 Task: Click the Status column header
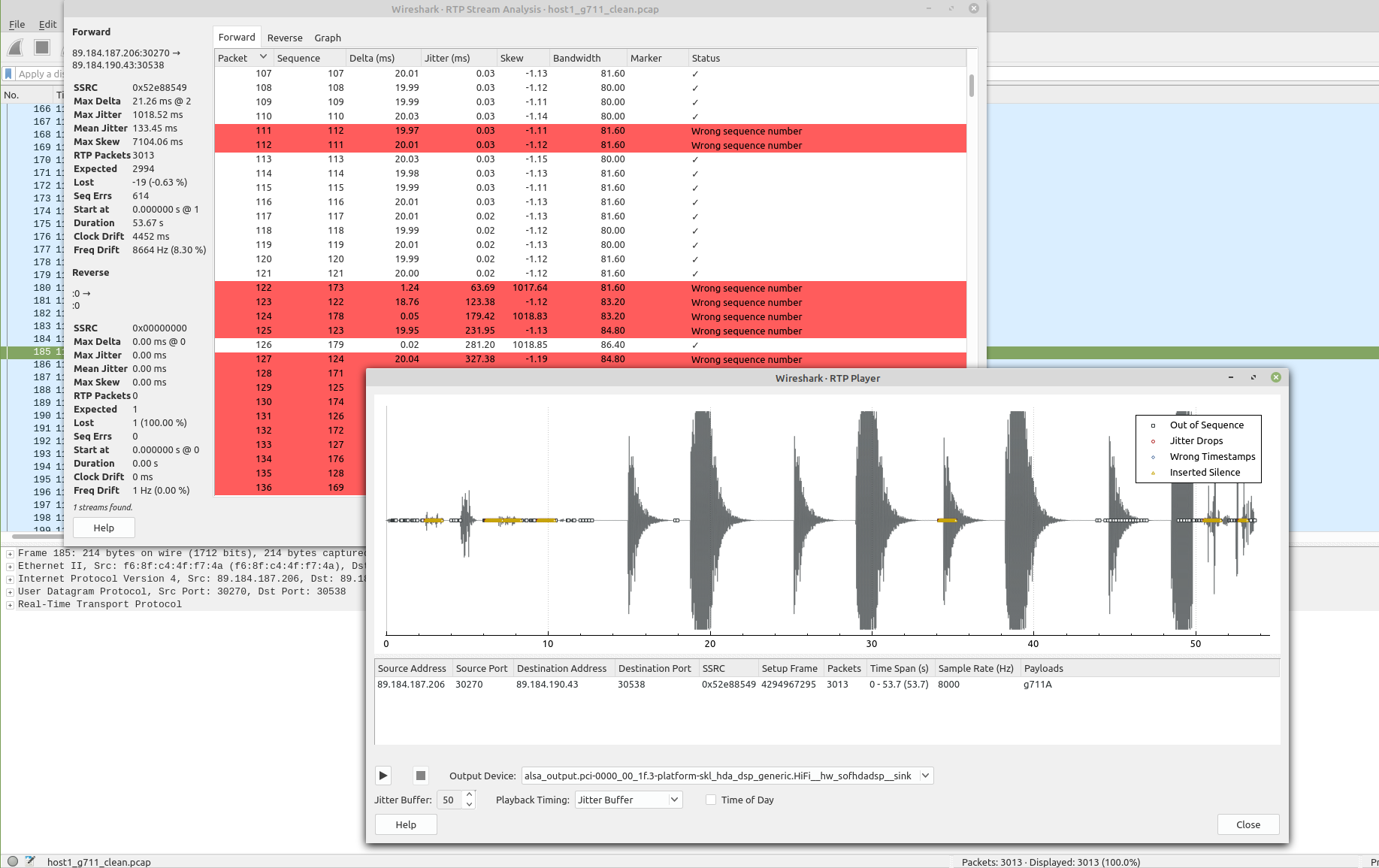pos(827,58)
